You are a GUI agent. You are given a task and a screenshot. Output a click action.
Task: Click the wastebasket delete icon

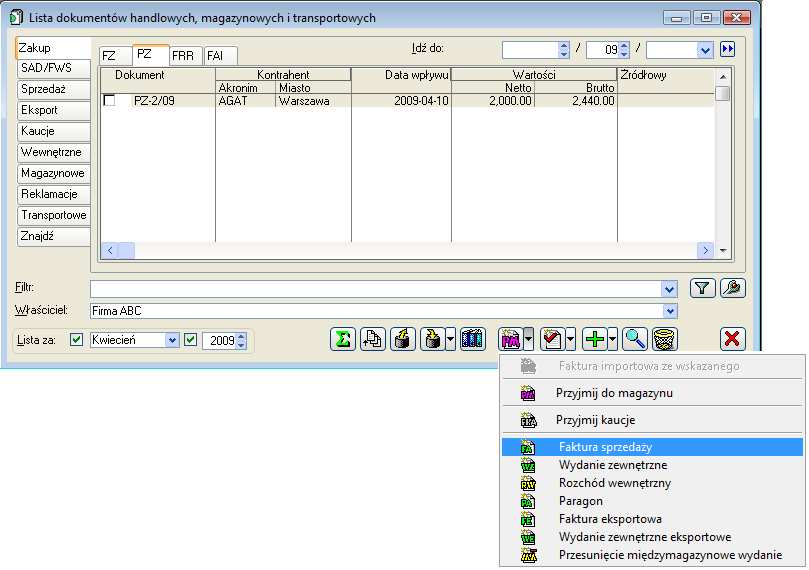point(665,339)
